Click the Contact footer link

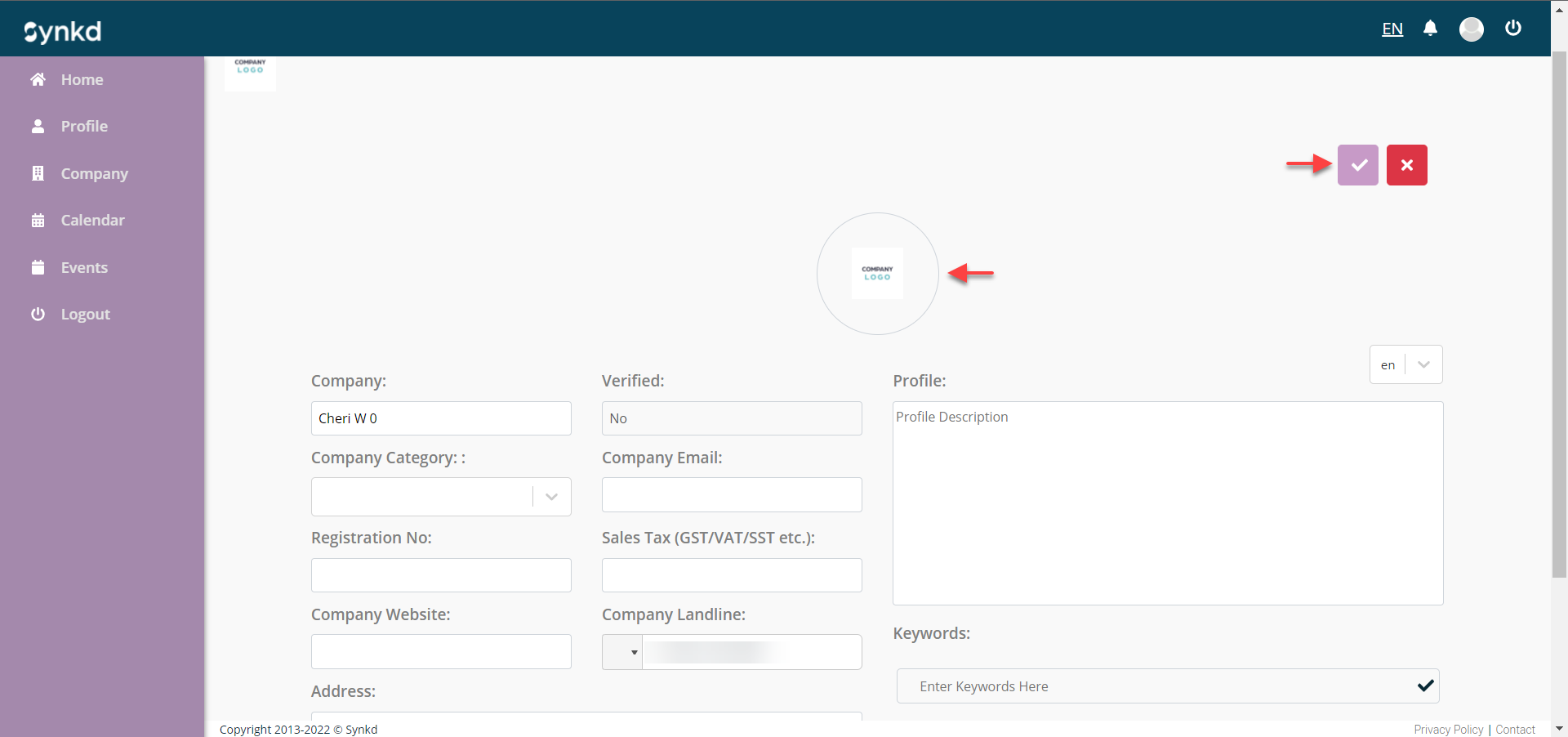(x=1515, y=730)
